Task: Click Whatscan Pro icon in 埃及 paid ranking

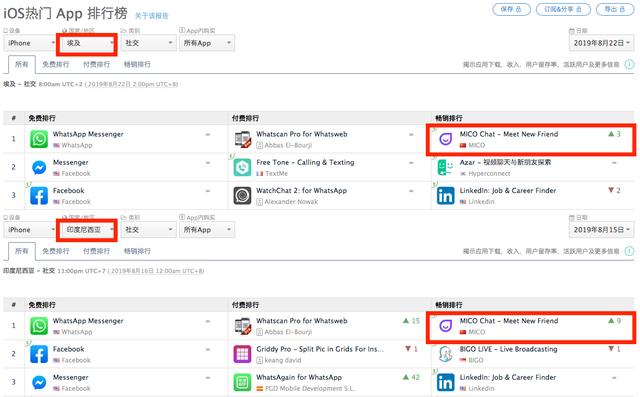Action: coord(242,139)
